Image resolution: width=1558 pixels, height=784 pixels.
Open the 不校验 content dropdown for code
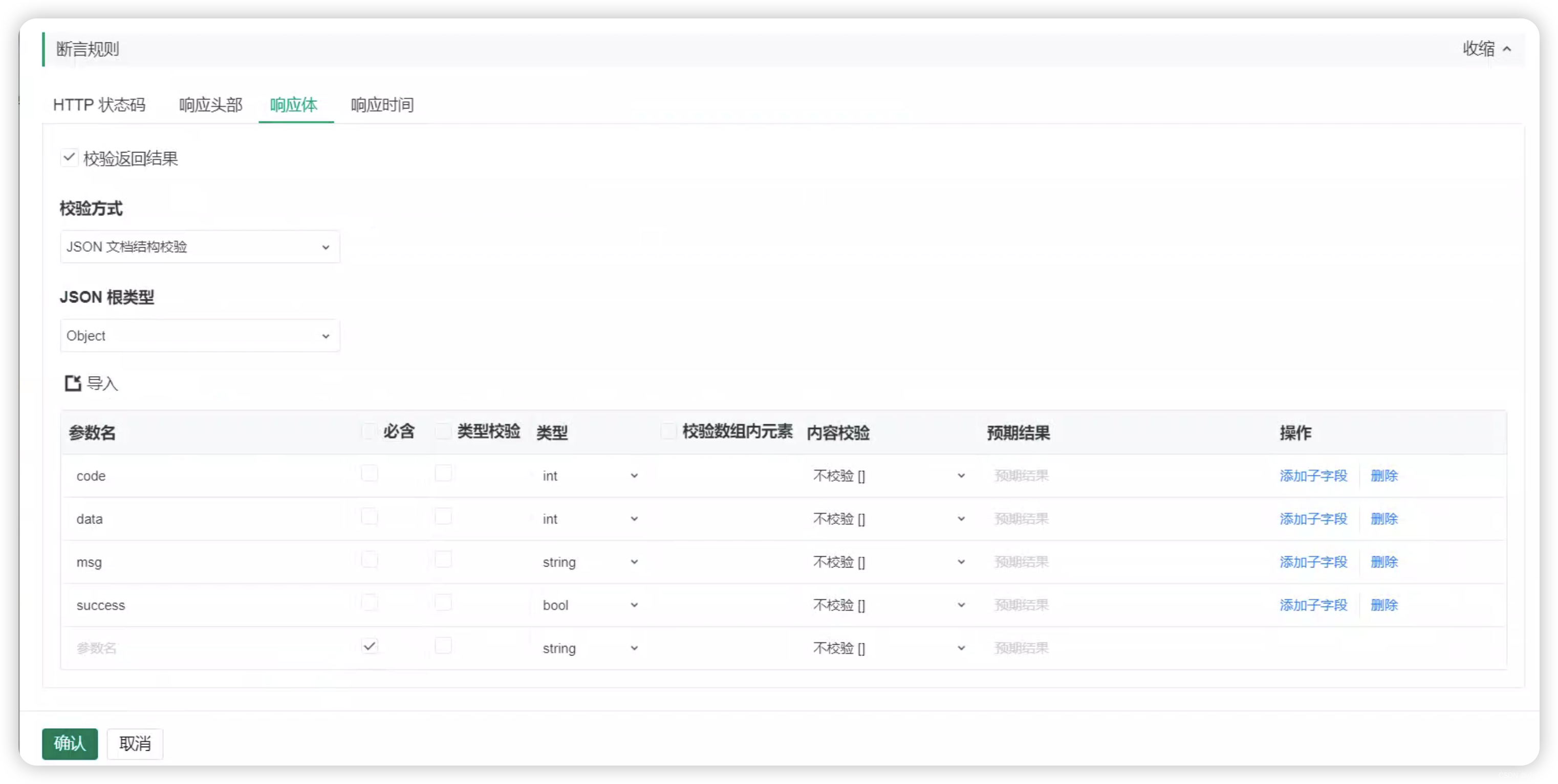888,476
